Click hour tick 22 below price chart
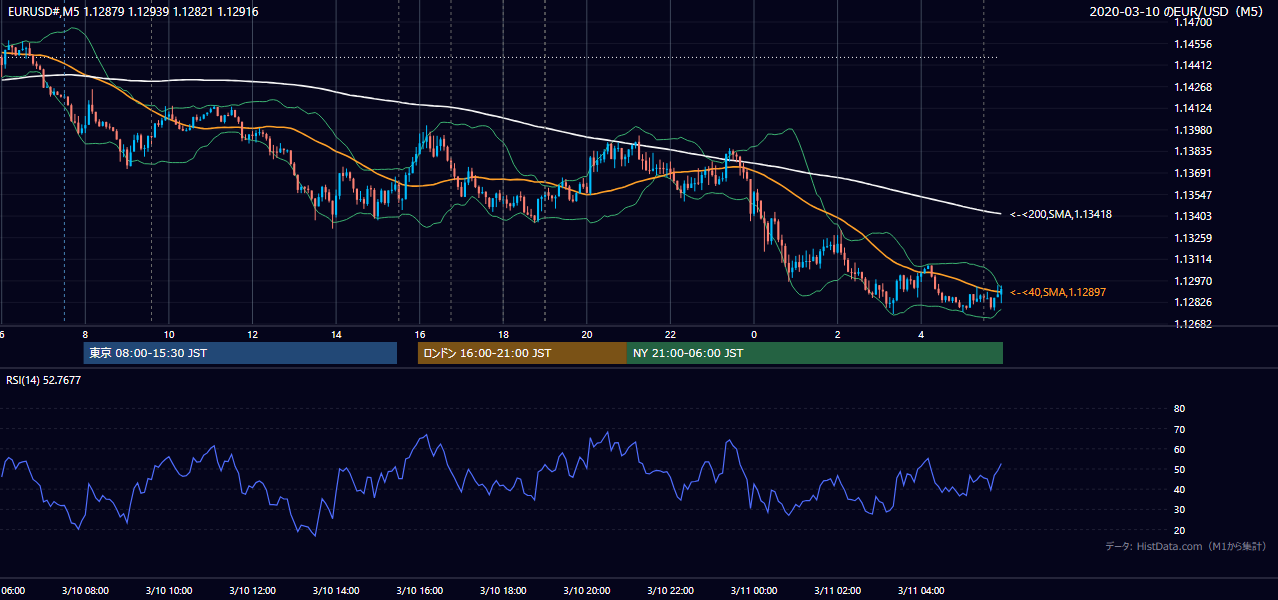 [x=670, y=334]
